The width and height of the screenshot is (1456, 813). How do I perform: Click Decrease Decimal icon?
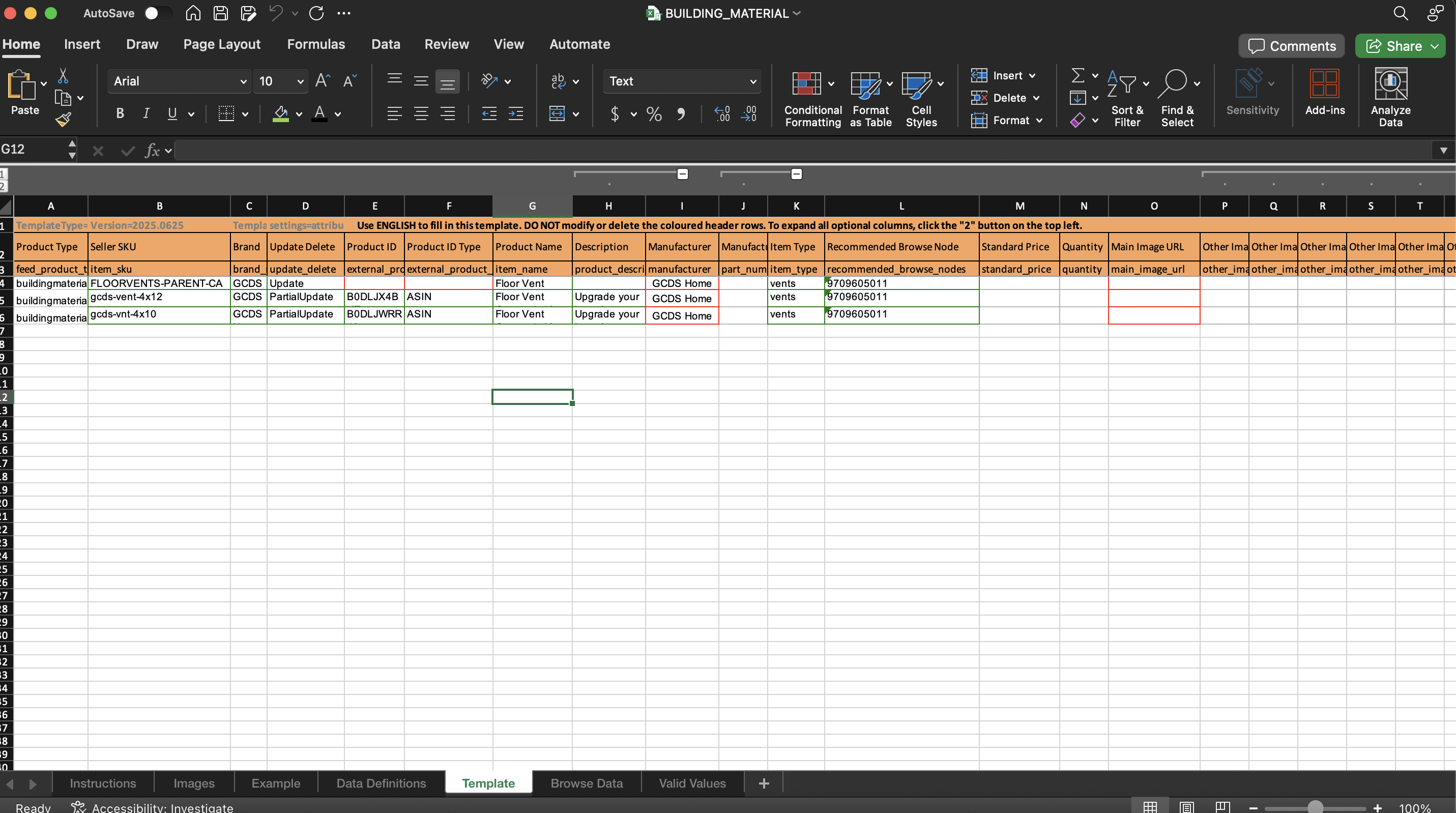(748, 113)
